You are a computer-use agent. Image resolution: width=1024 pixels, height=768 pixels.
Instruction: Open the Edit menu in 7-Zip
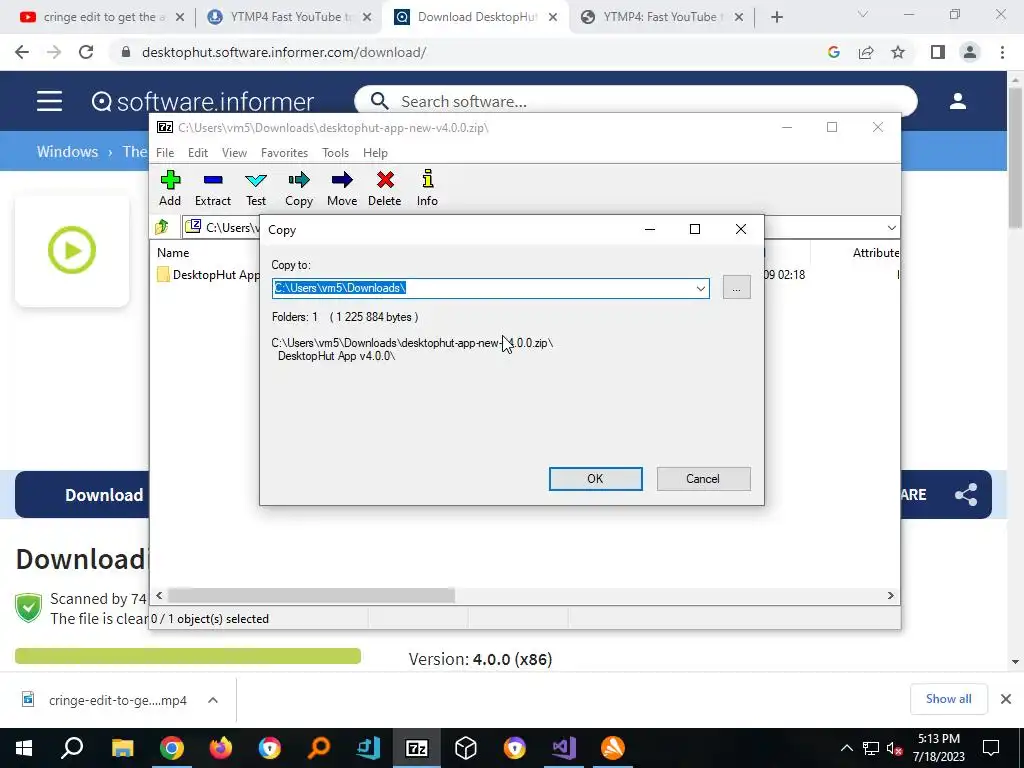point(198,152)
